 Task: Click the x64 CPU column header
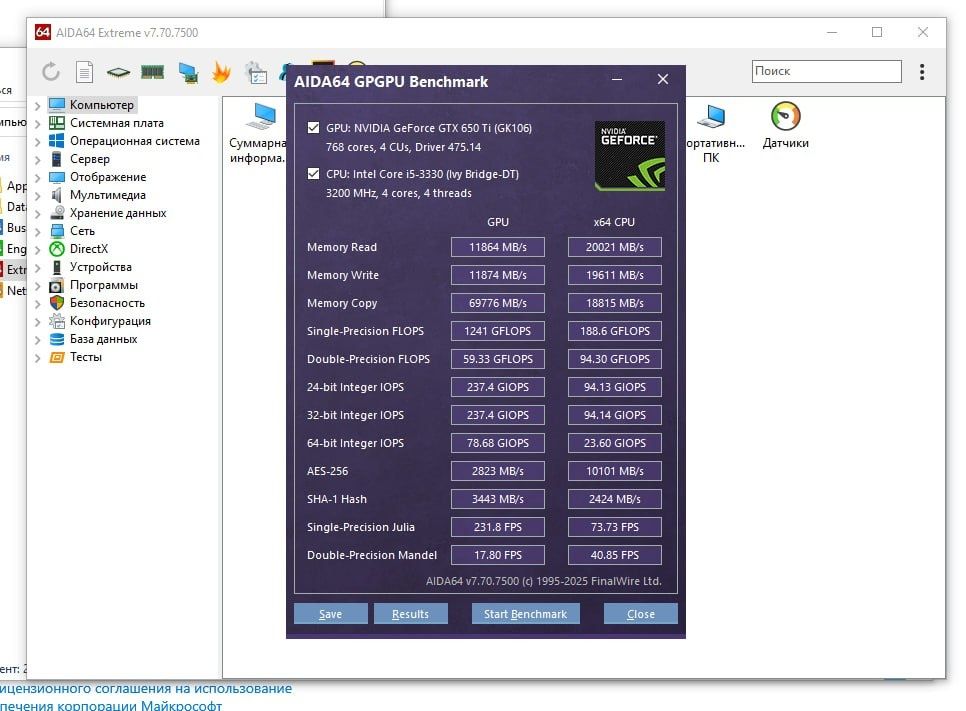(614, 222)
